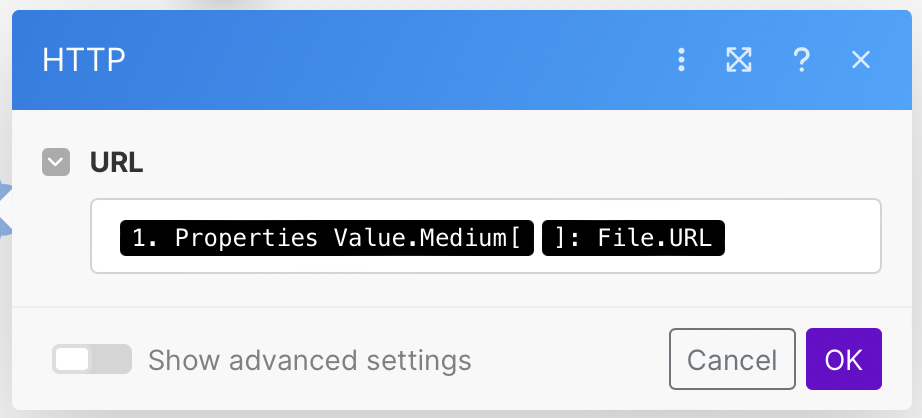
Task: Enable the Show advanced settings switch
Action: (91, 359)
